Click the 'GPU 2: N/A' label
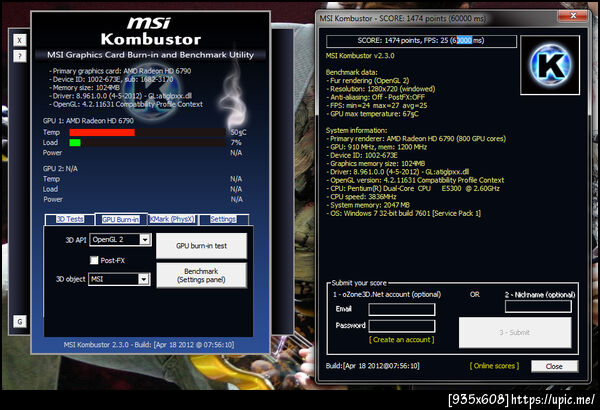The image size is (600, 410). point(60,169)
